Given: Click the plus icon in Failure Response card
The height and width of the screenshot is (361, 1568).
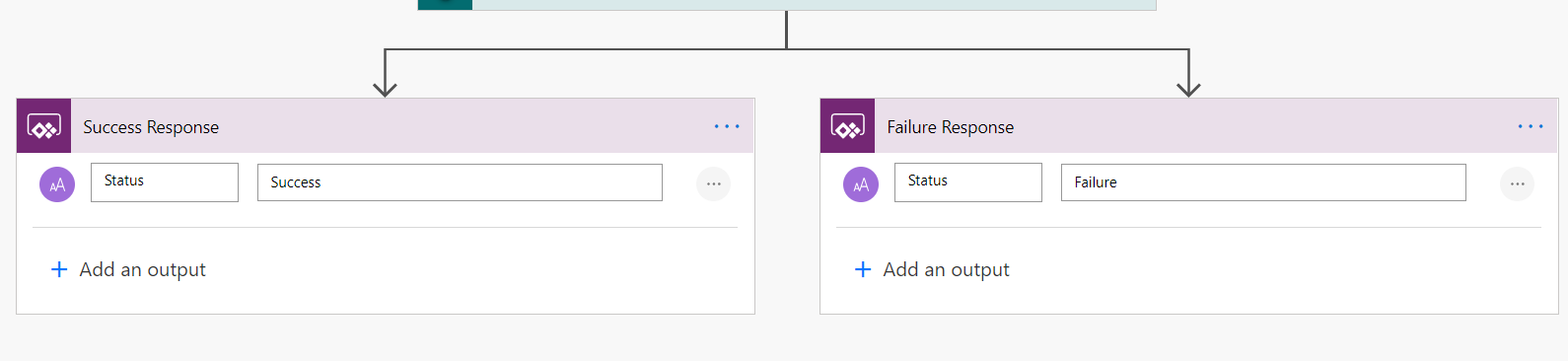Looking at the screenshot, I should (x=863, y=269).
